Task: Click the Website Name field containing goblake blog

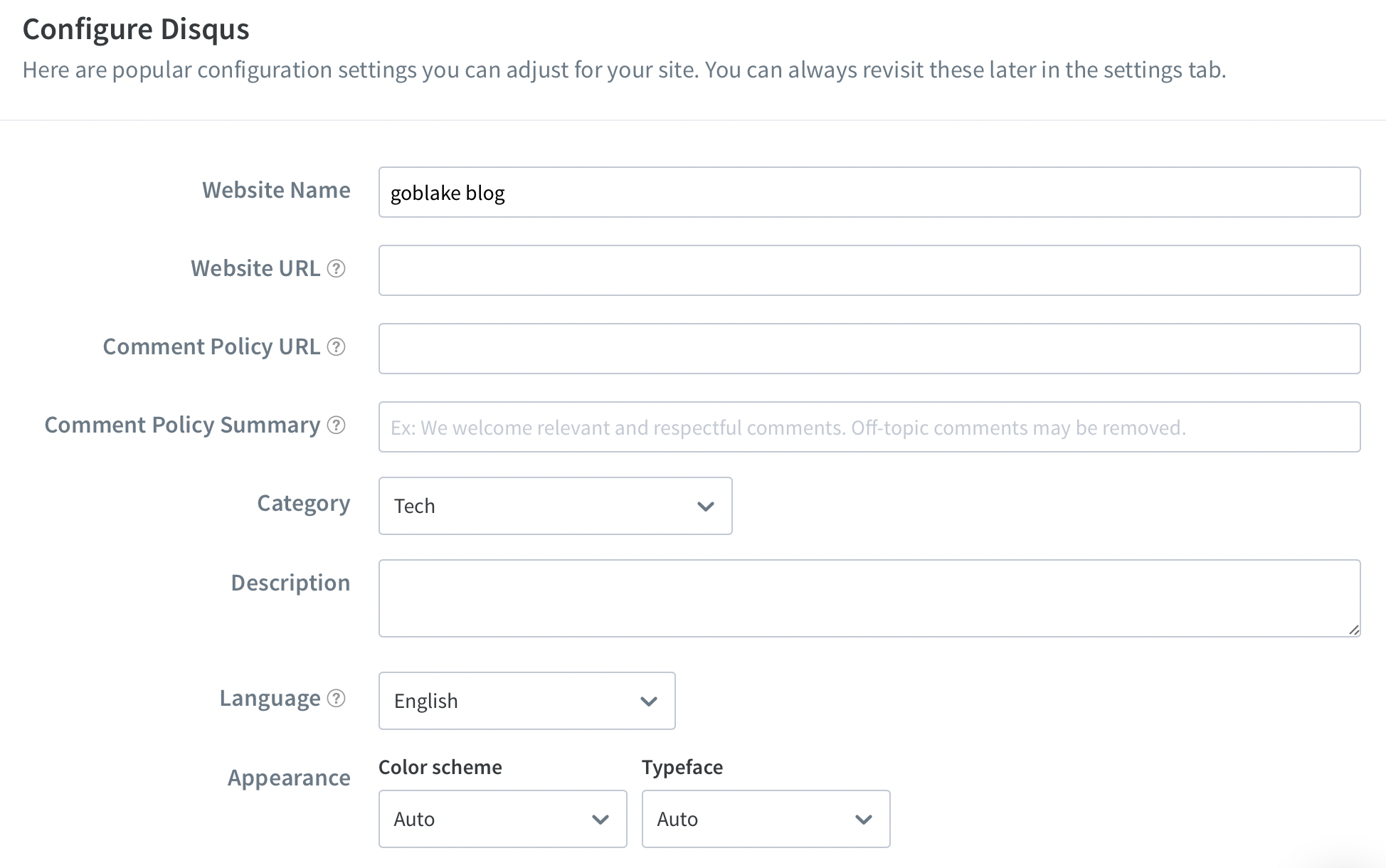Action: (x=869, y=192)
